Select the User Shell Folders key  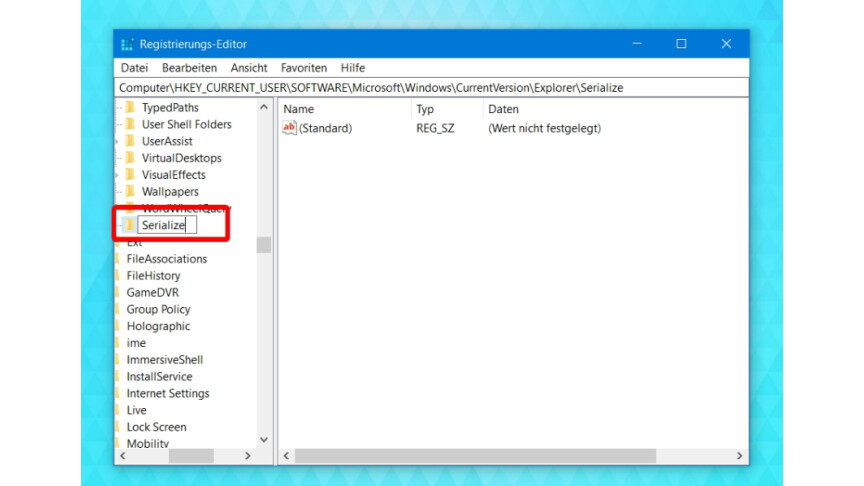pos(186,125)
